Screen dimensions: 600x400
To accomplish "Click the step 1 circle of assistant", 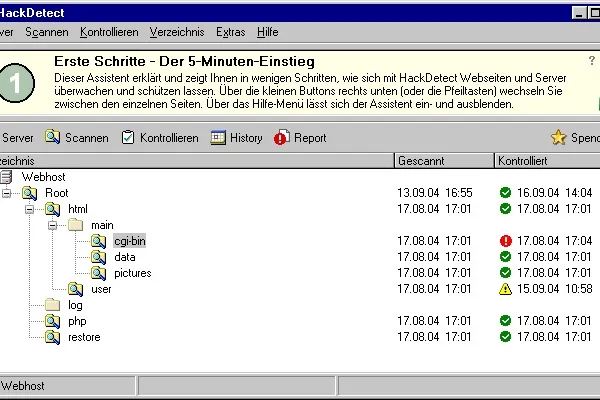I will (16, 83).
